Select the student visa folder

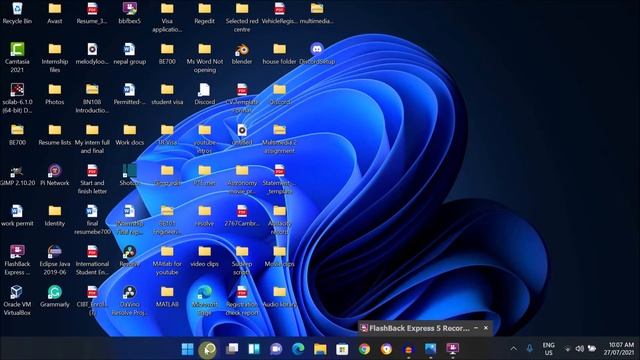[x=167, y=94]
